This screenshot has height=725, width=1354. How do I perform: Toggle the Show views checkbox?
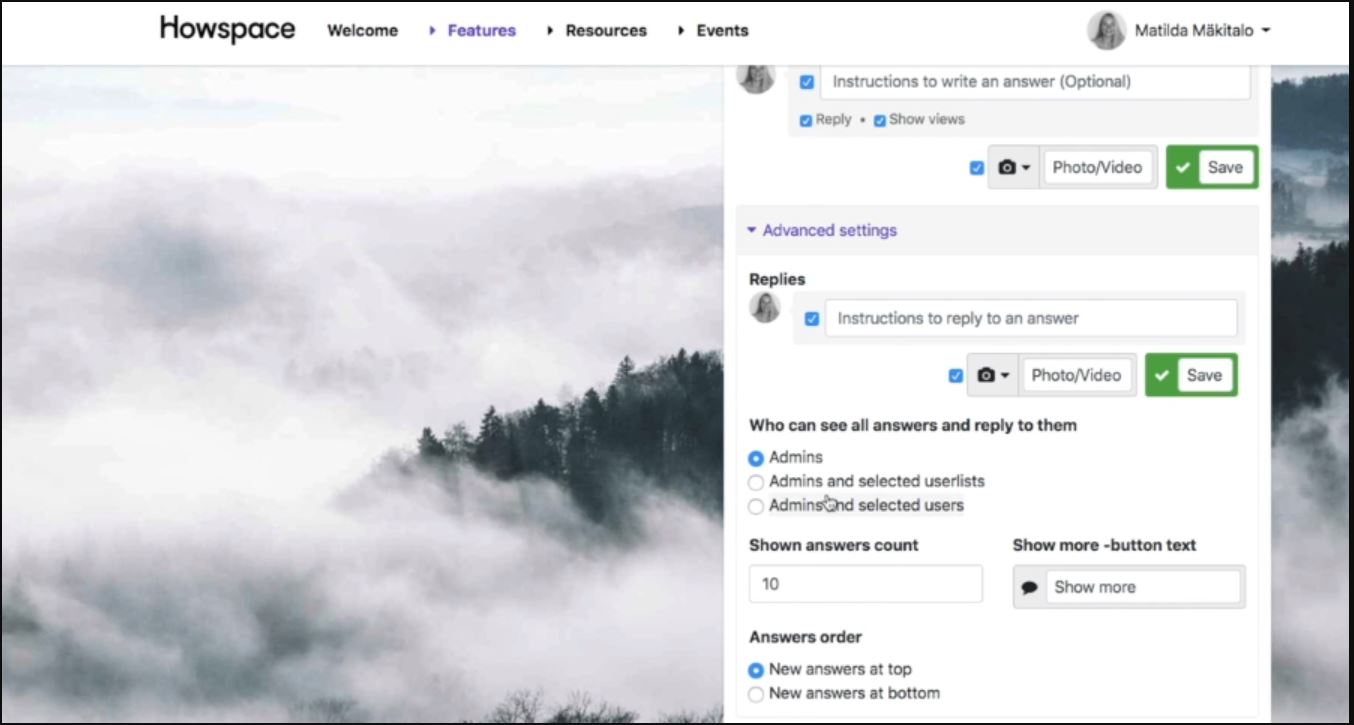pos(880,120)
